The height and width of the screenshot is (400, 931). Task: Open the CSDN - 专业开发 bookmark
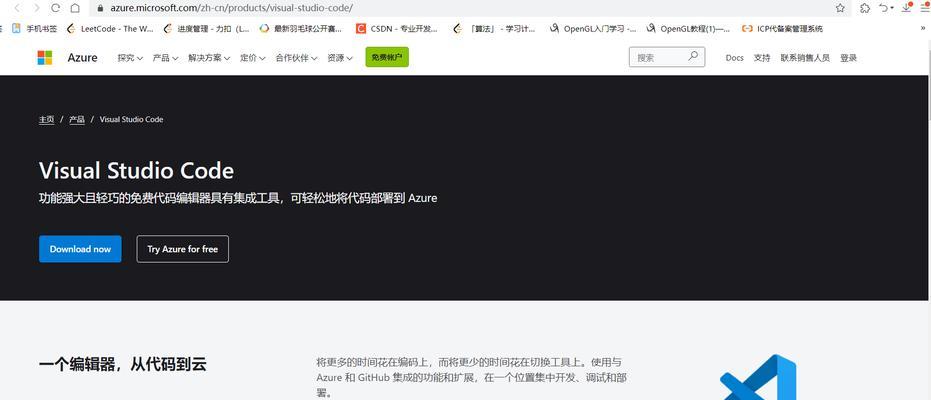pyautogui.click(x=397, y=28)
